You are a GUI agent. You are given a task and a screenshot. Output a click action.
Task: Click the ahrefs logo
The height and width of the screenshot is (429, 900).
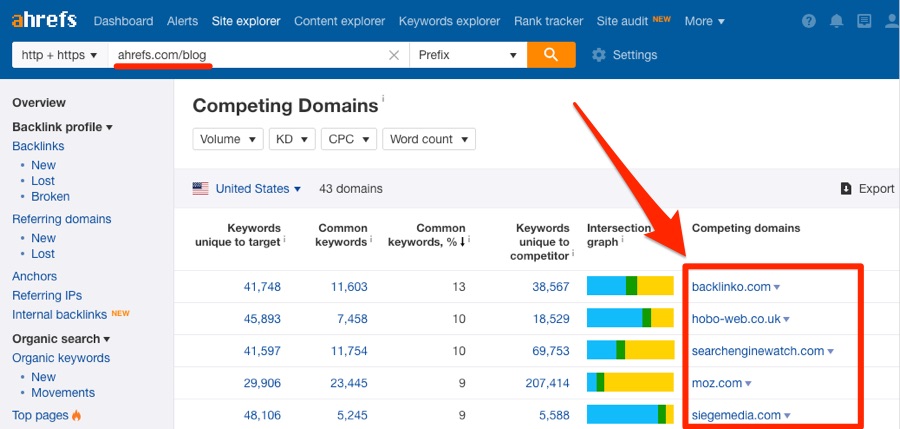point(44,20)
